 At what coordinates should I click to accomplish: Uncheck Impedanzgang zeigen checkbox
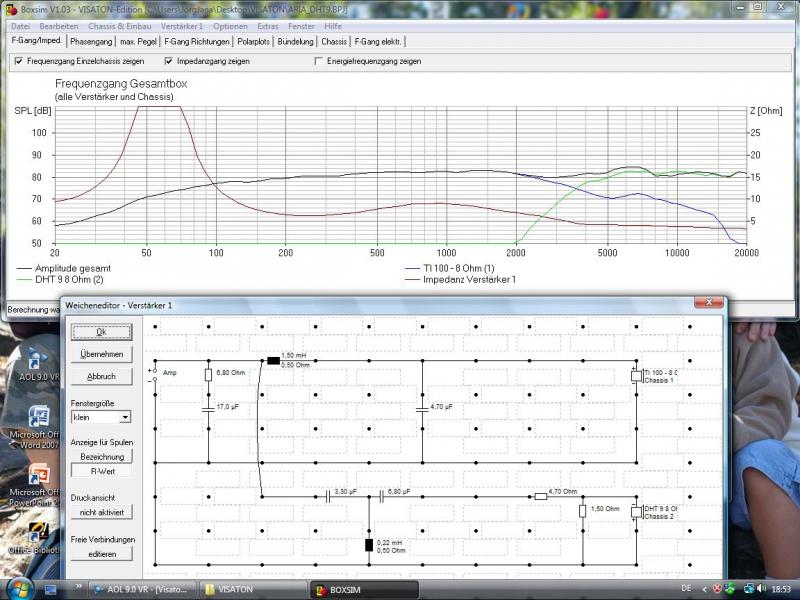(168, 61)
